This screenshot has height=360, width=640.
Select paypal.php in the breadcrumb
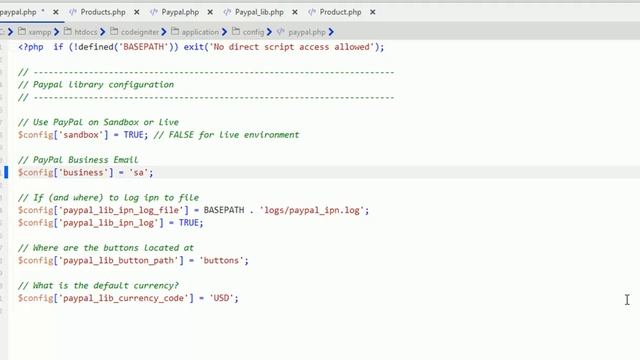(307, 32)
